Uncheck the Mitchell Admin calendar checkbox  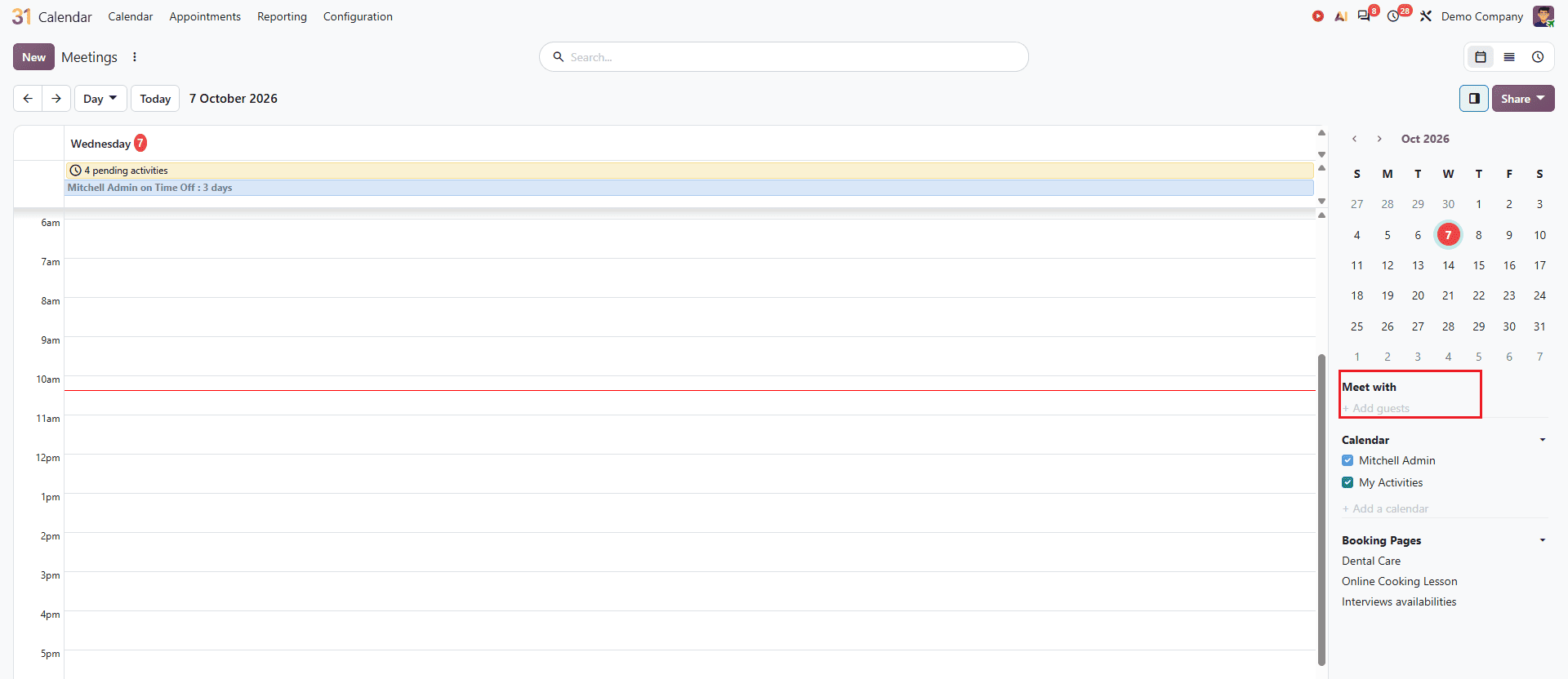1347,460
